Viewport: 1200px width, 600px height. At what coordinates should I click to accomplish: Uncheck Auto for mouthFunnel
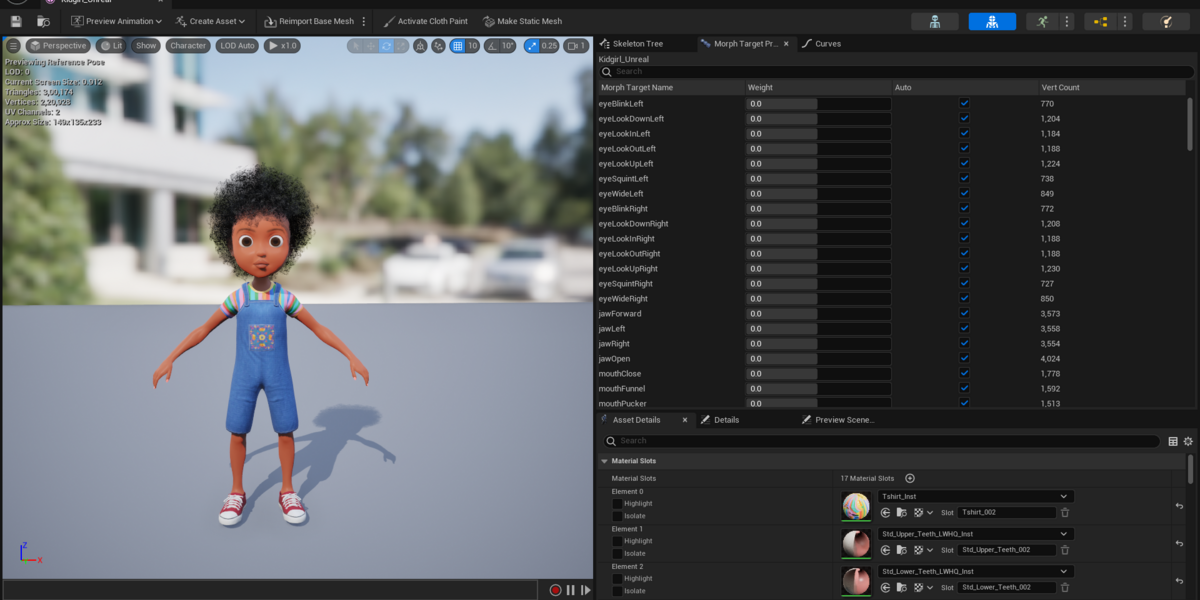coord(964,389)
